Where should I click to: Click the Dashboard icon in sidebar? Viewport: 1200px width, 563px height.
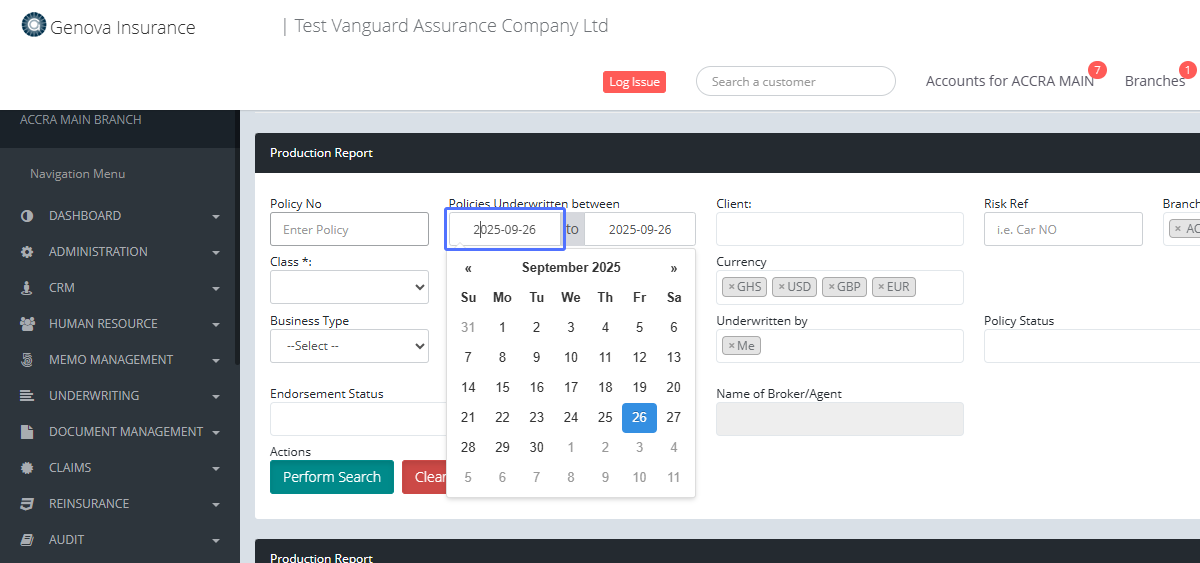[27, 216]
